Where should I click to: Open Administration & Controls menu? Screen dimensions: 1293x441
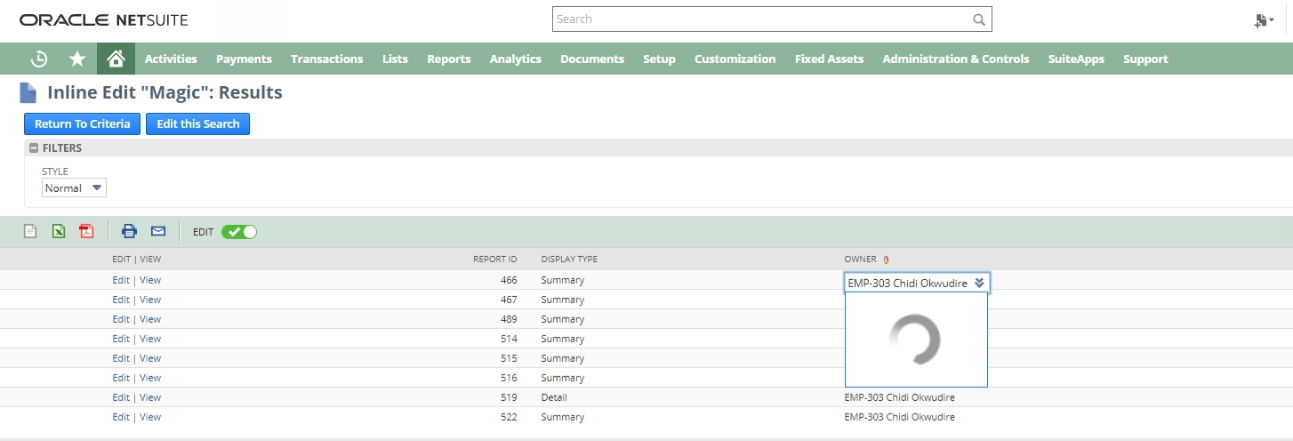(955, 59)
